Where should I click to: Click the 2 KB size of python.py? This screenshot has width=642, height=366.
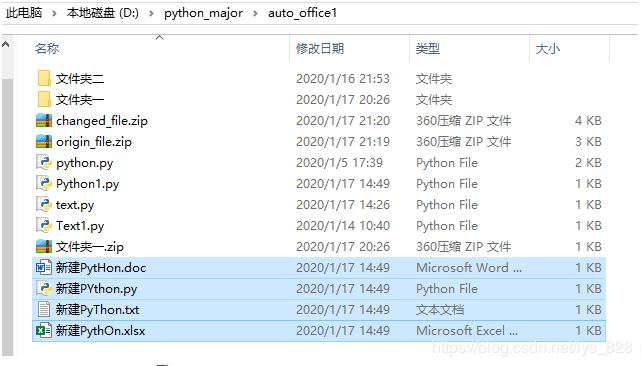coord(588,163)
